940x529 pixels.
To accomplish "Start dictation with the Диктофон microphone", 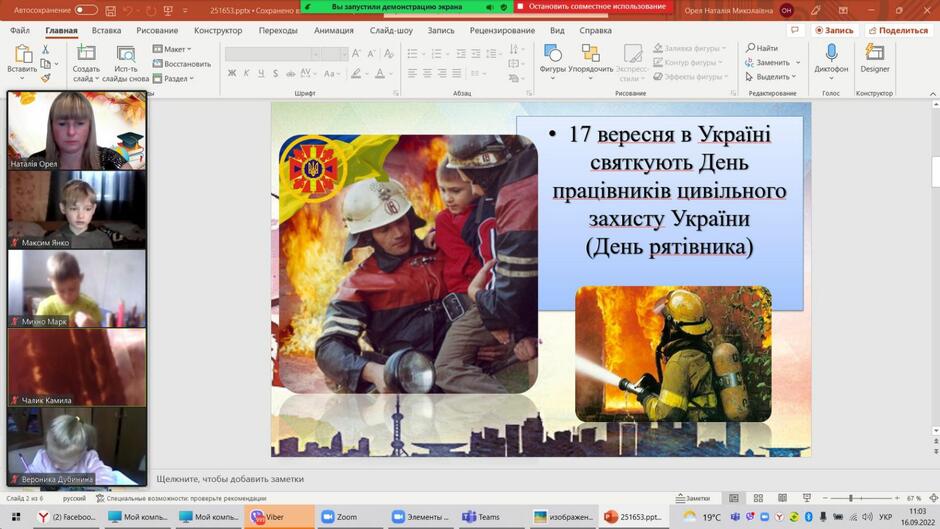I will [x=831, y=62].
